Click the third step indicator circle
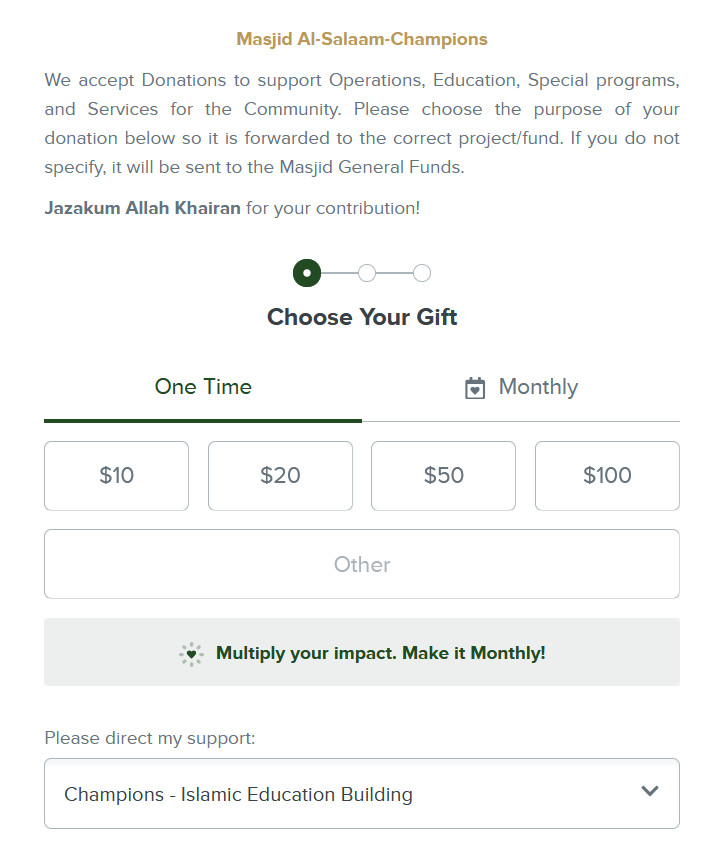722x849 pixels. pyautogui.click(x=422, y=272)
